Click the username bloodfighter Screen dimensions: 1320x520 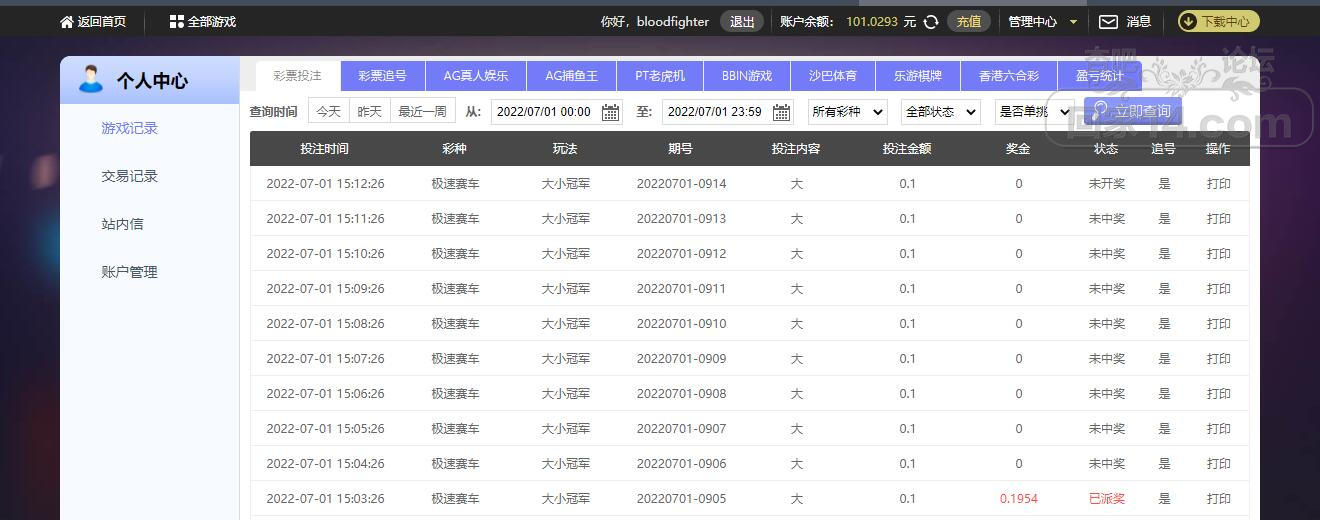(x=673, y=21)
